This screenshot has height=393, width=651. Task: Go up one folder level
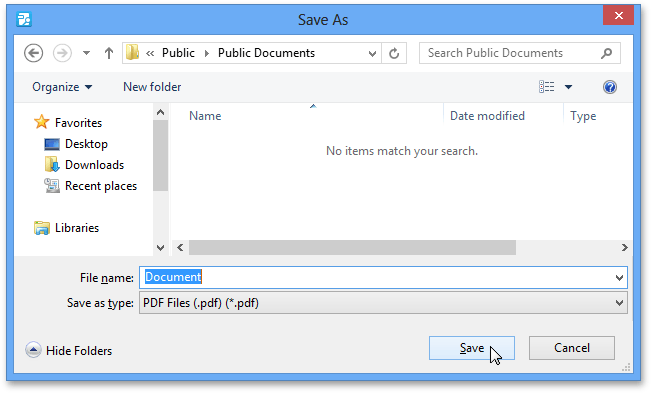click(x=109, y=53)
